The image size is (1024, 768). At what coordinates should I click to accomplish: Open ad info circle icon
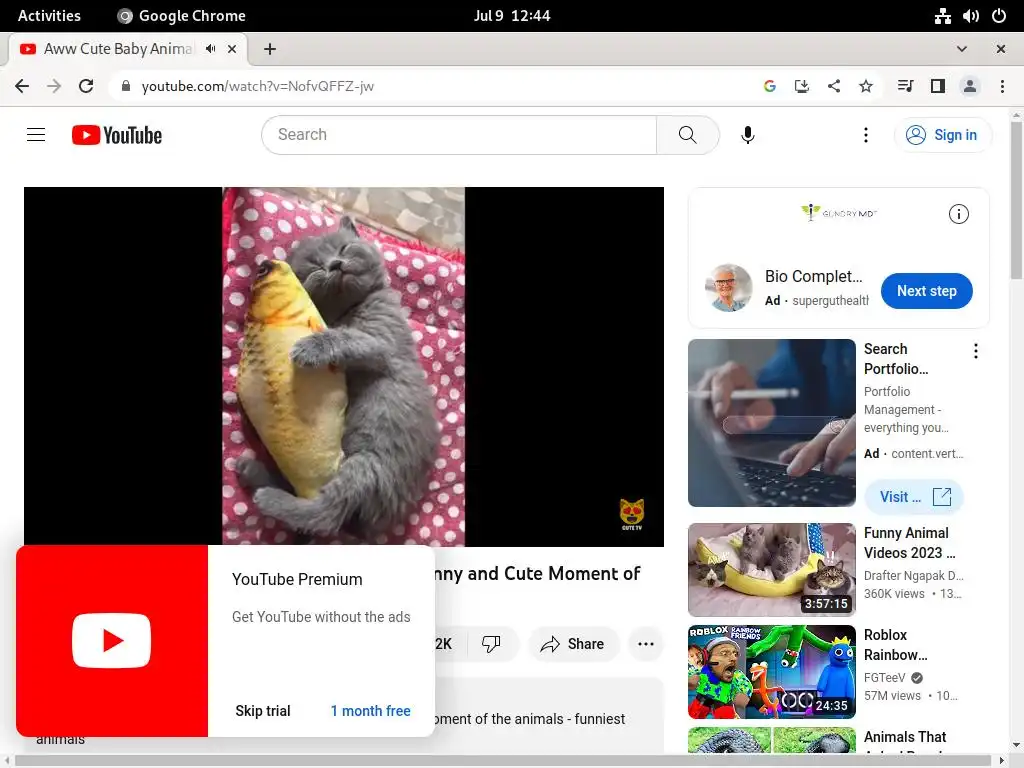(x=959, y=214)
